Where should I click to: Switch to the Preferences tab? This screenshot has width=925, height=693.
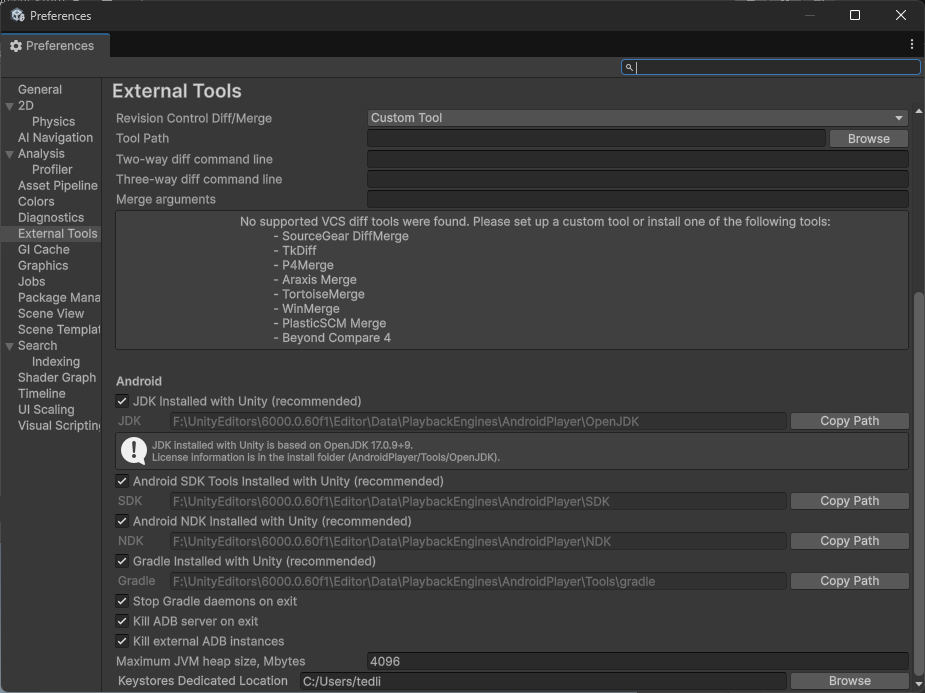coord(55,45)
